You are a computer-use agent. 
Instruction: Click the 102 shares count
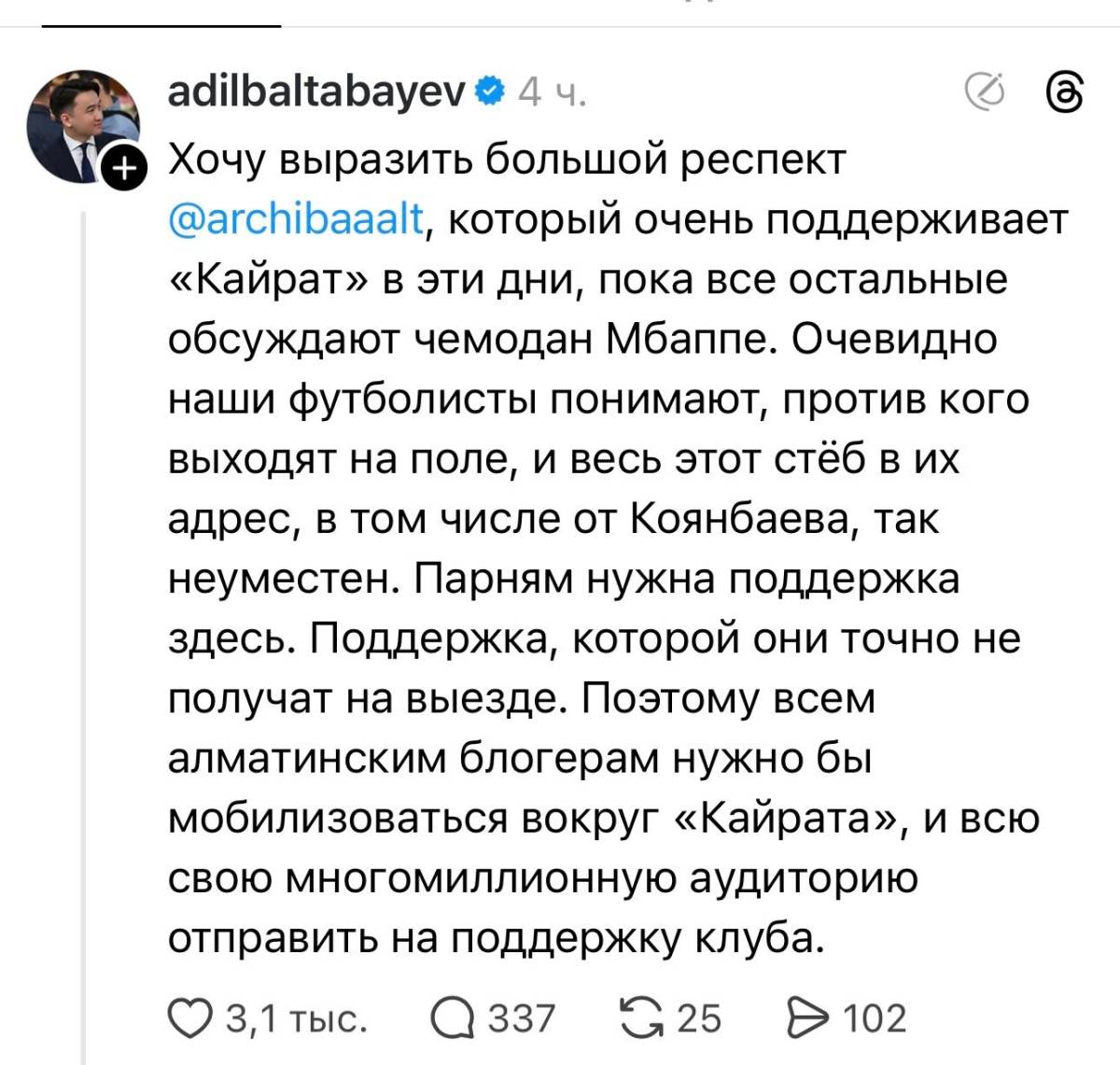click(875, 1018)
